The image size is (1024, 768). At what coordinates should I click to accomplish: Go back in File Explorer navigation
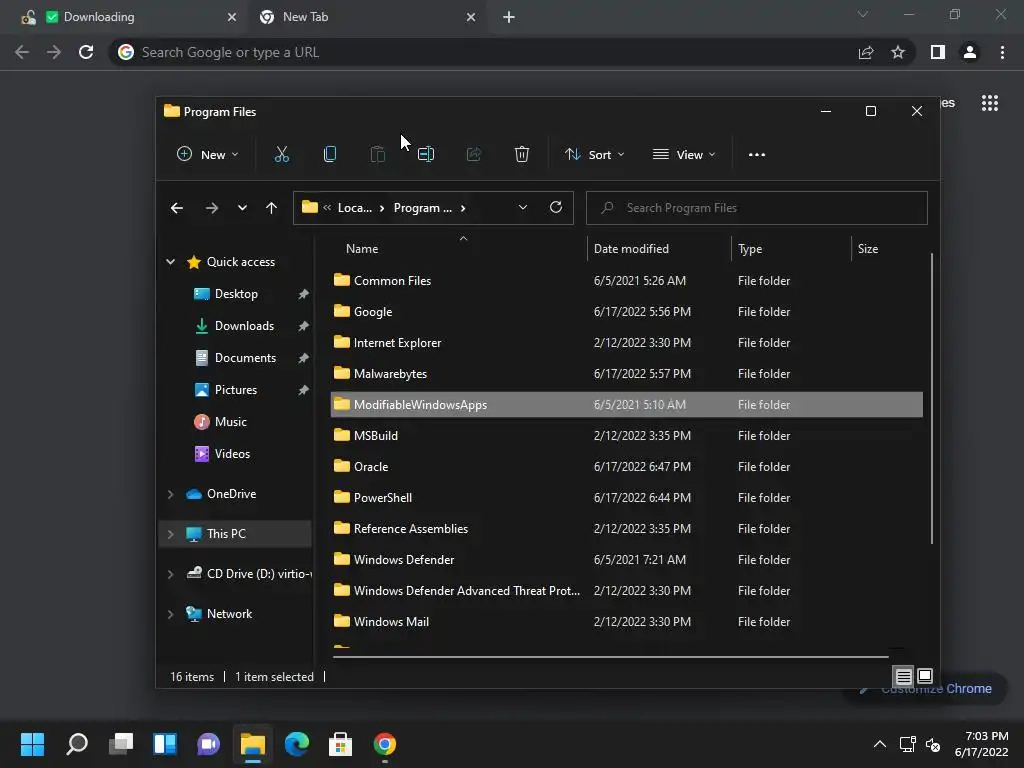[x=177, y=208]
